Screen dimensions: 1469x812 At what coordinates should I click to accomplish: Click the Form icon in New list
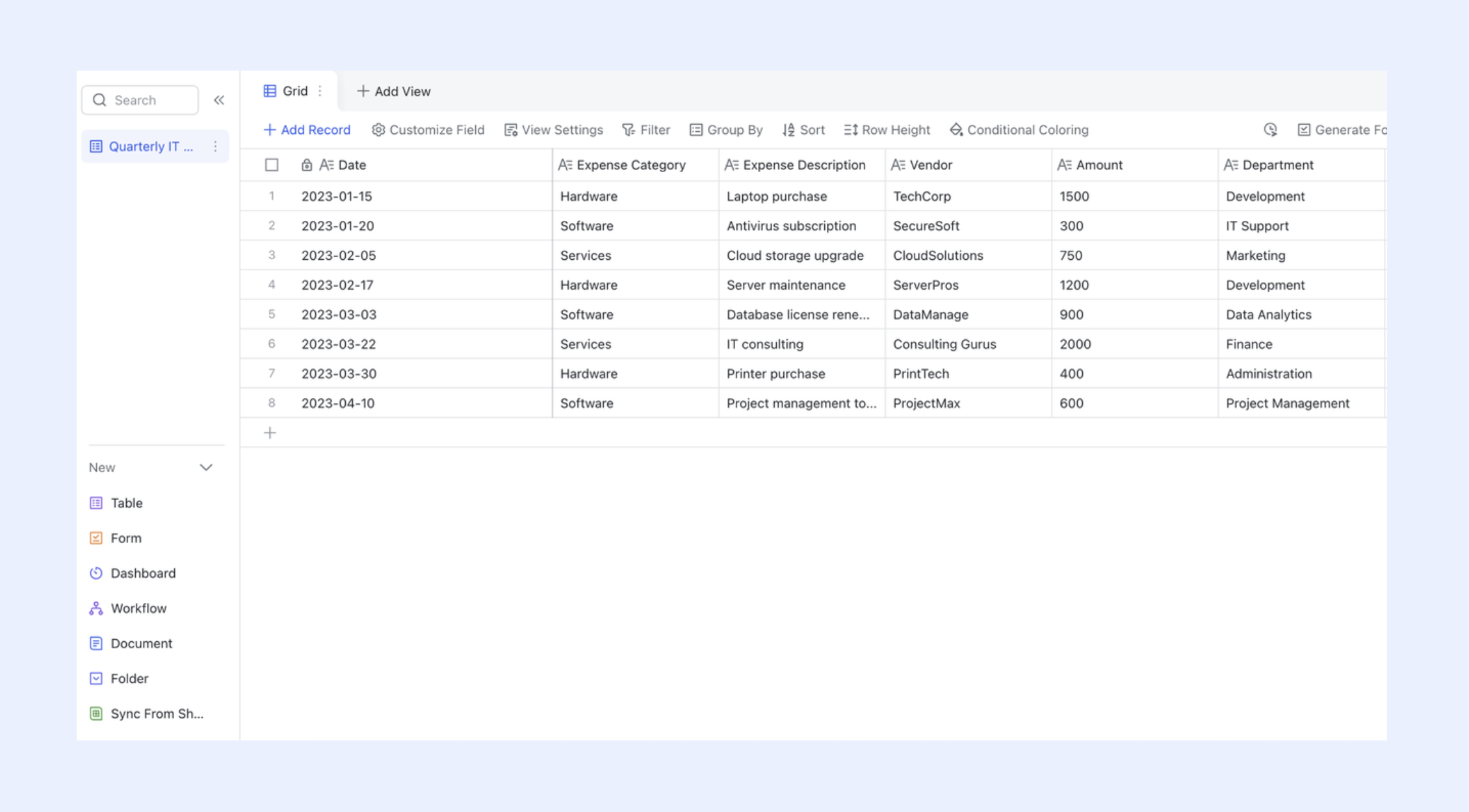(96, 538)
